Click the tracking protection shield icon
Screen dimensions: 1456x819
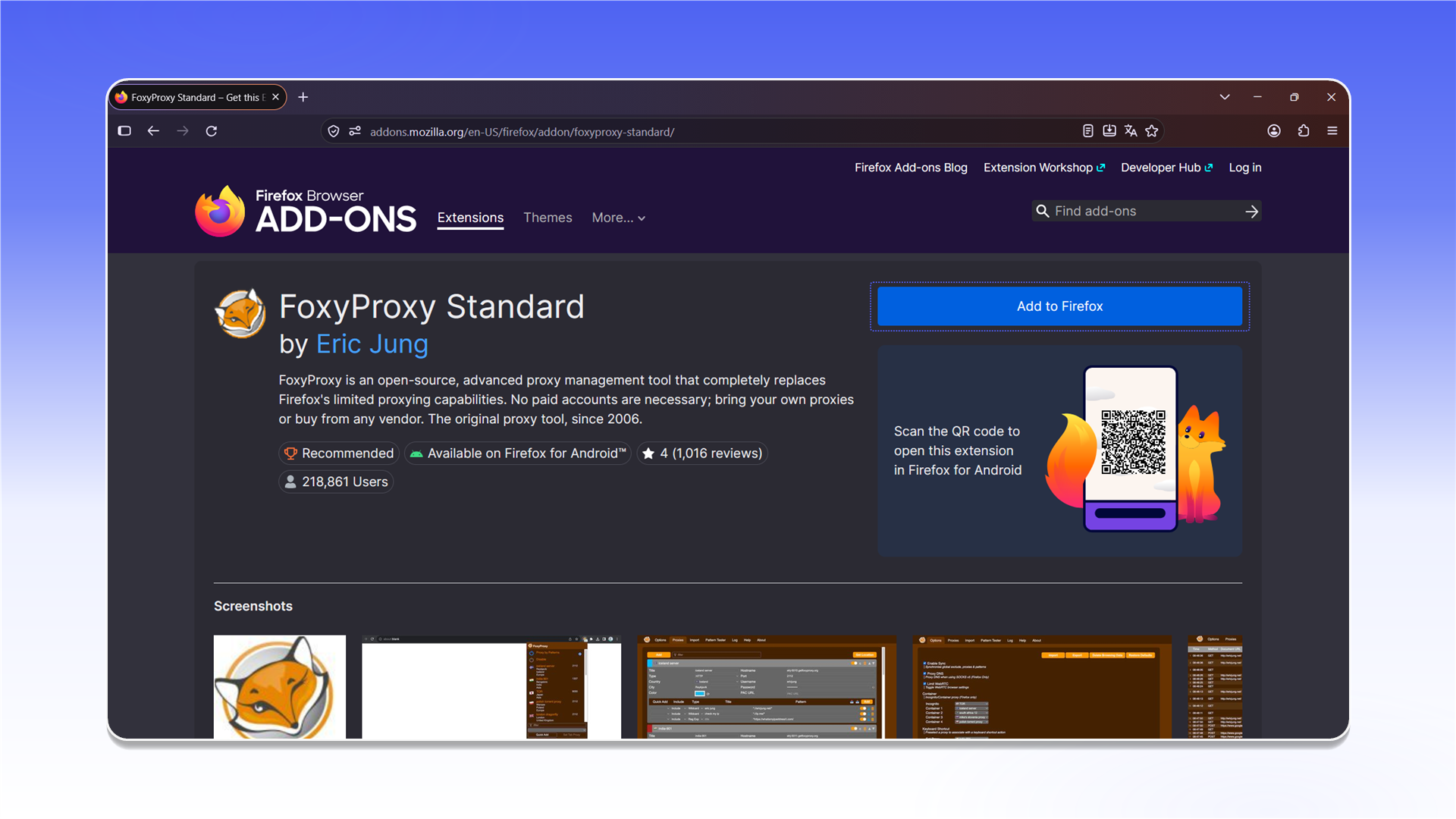(x=334, y=132)
